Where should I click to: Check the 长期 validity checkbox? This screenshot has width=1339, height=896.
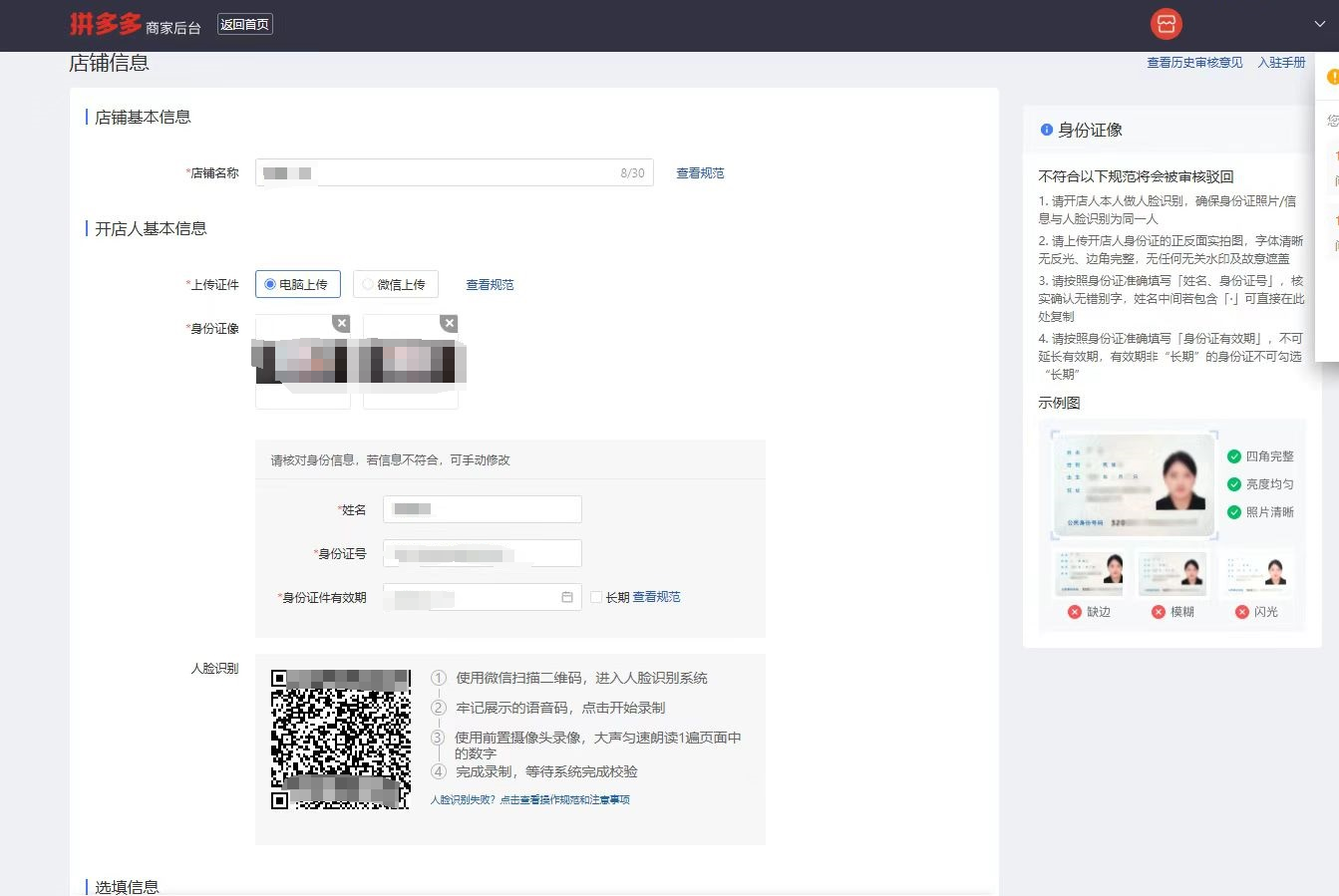pos(596,597)
